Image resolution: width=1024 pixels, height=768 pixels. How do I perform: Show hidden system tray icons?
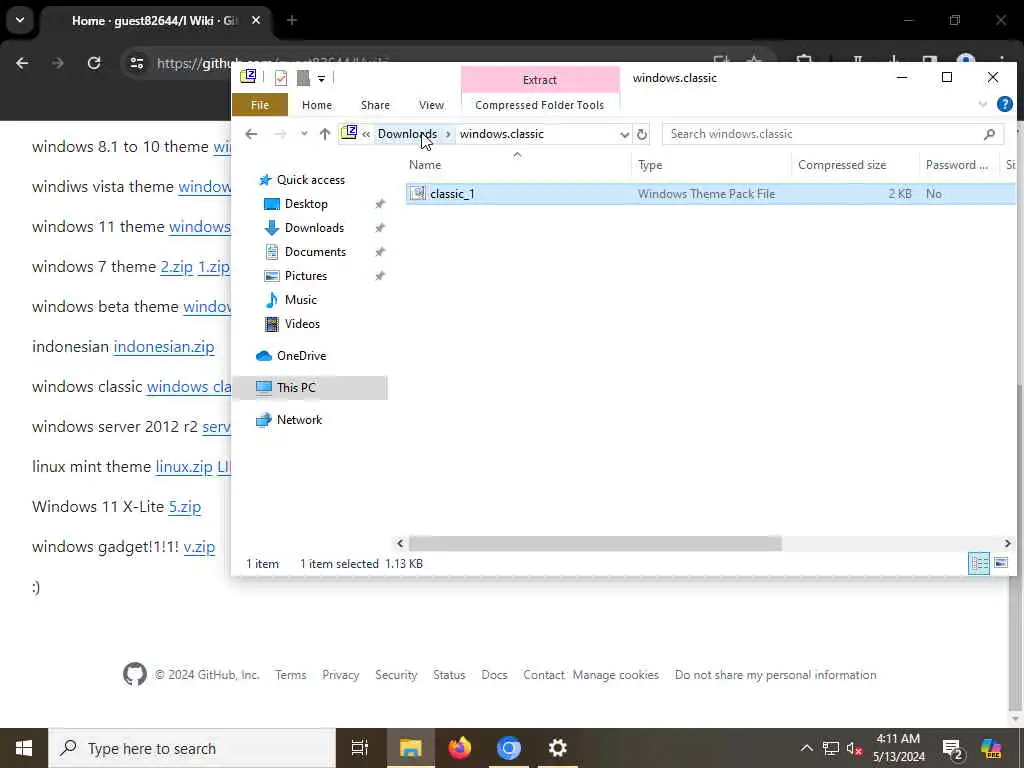click(x=807, y=748)
